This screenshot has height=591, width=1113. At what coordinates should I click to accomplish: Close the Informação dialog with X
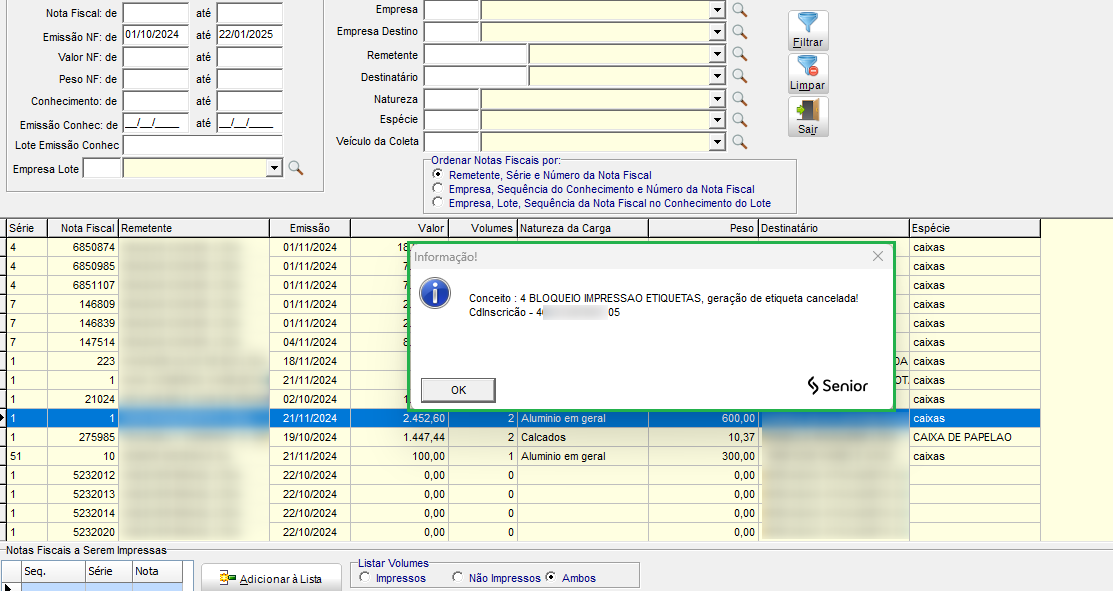[x=877, y=256]
